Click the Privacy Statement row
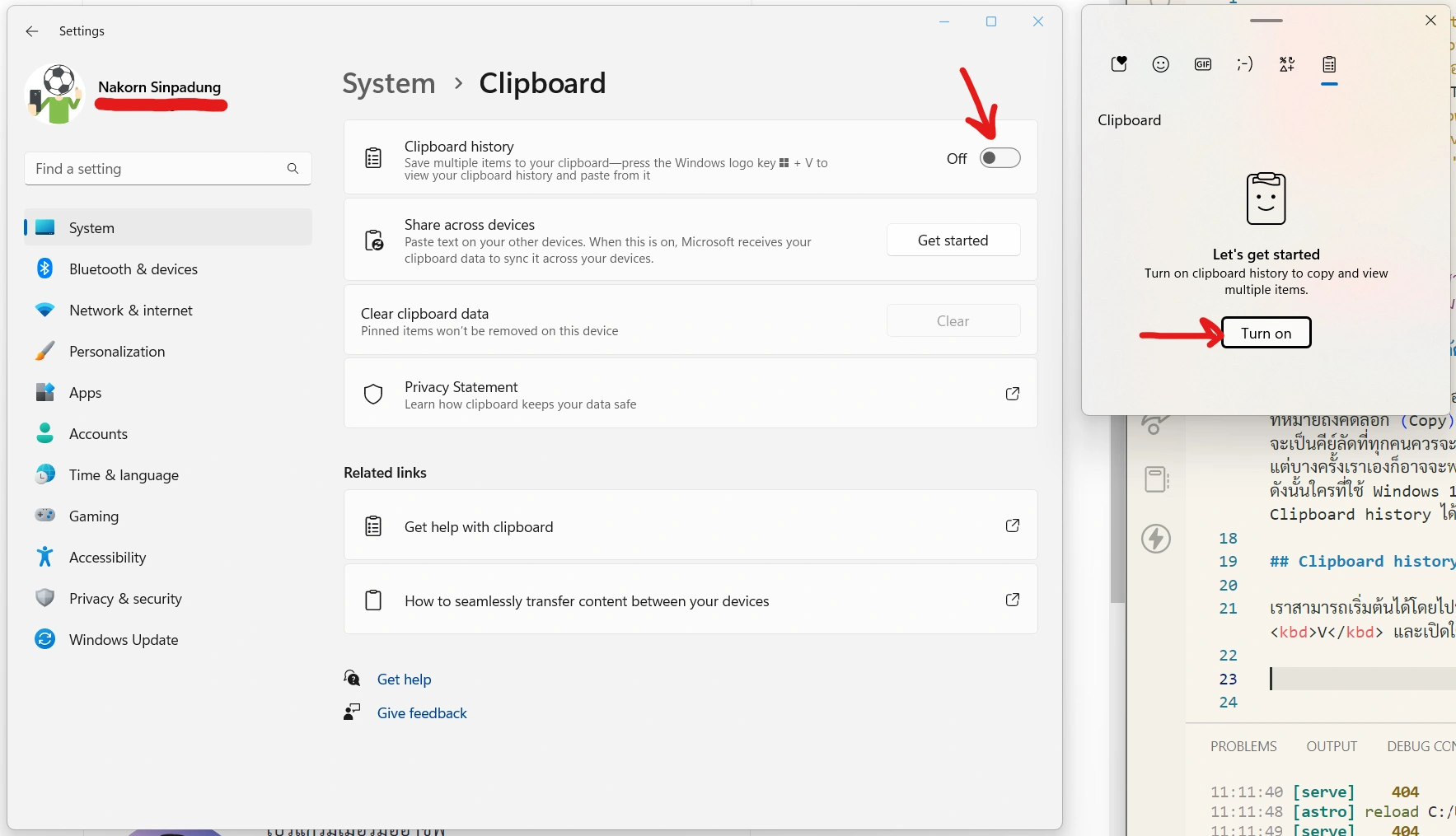Viewport: 1456px width, 836px height. pos(691,394)
